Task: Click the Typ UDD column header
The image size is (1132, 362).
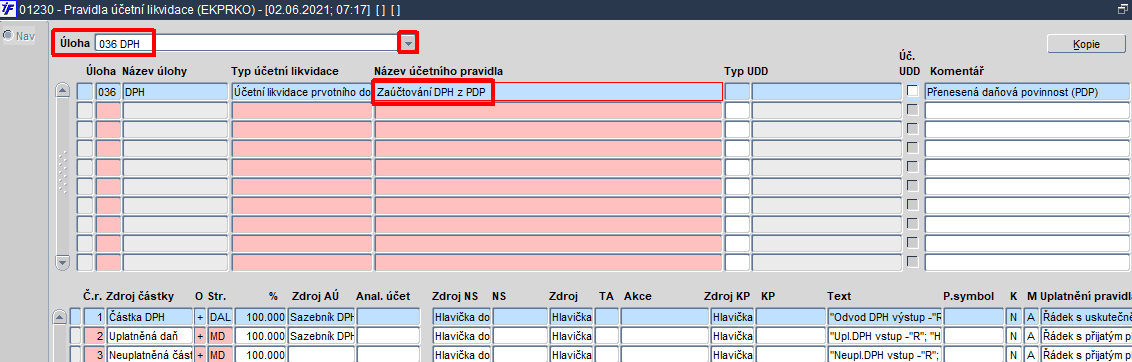Action: [x=746, y=71]
